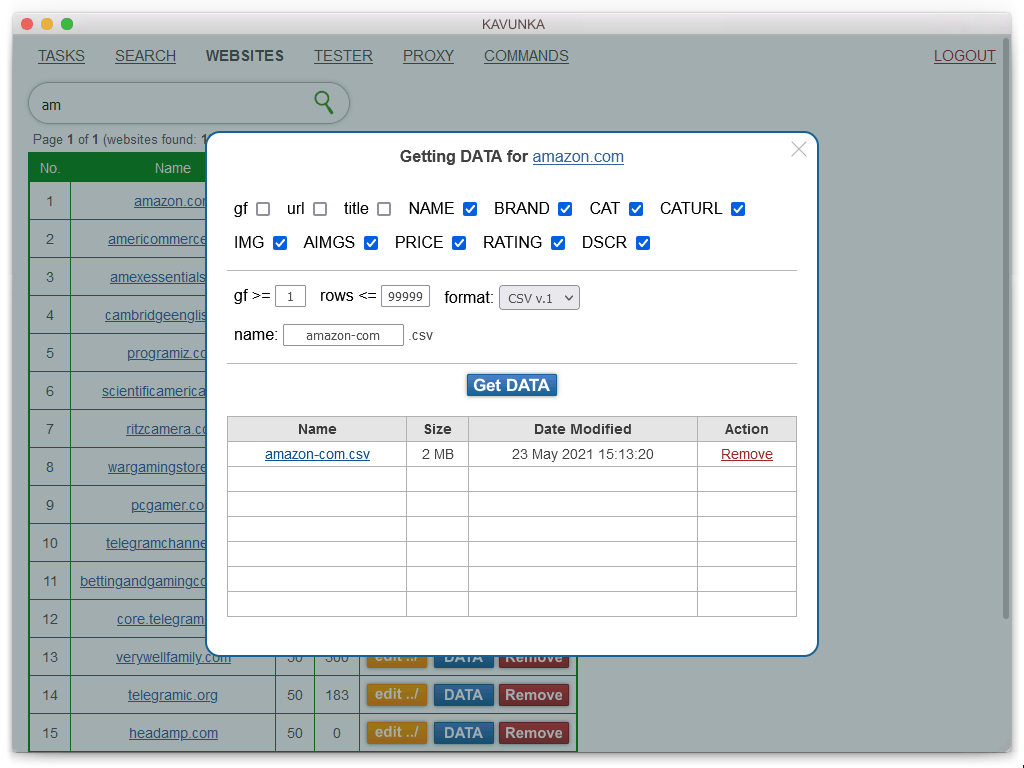This screenshot has height=768, width=1024.
Task: Uncheck the DSCR checkbox
Action: (x=643, y=243)
